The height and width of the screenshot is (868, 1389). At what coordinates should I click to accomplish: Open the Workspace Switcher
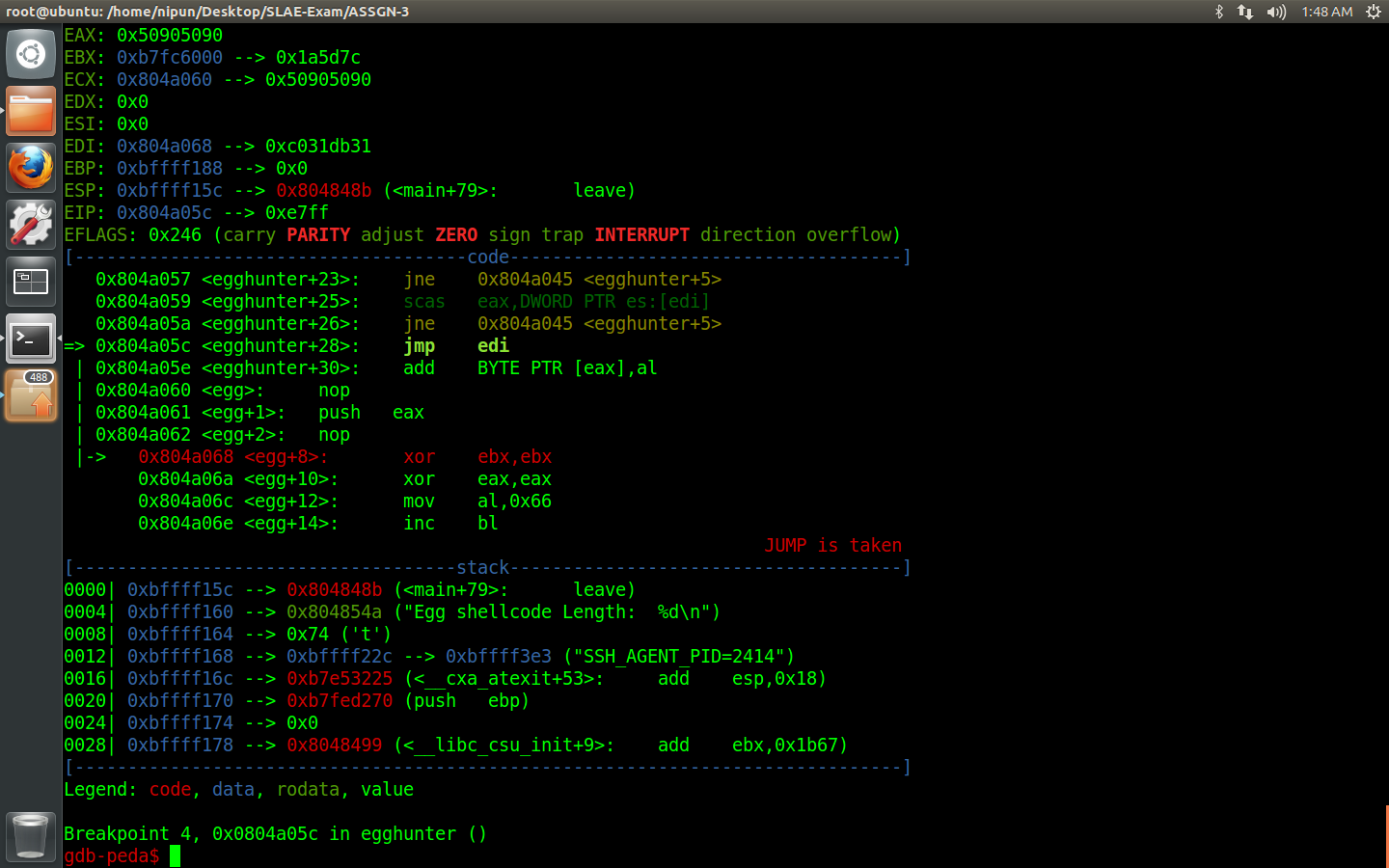click(x=30, y=281)
